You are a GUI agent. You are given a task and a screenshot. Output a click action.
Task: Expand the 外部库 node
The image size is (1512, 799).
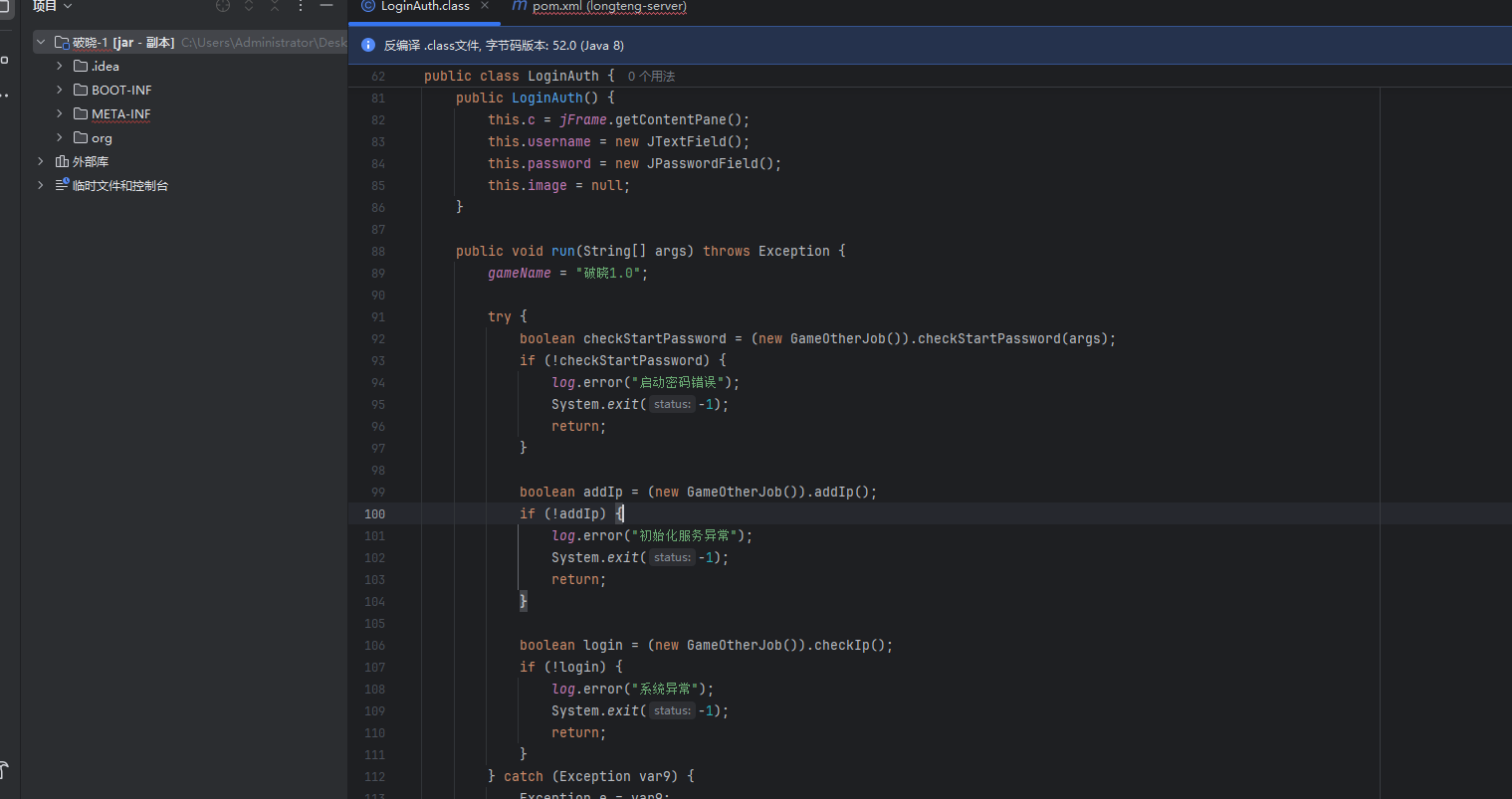[41, 161]
